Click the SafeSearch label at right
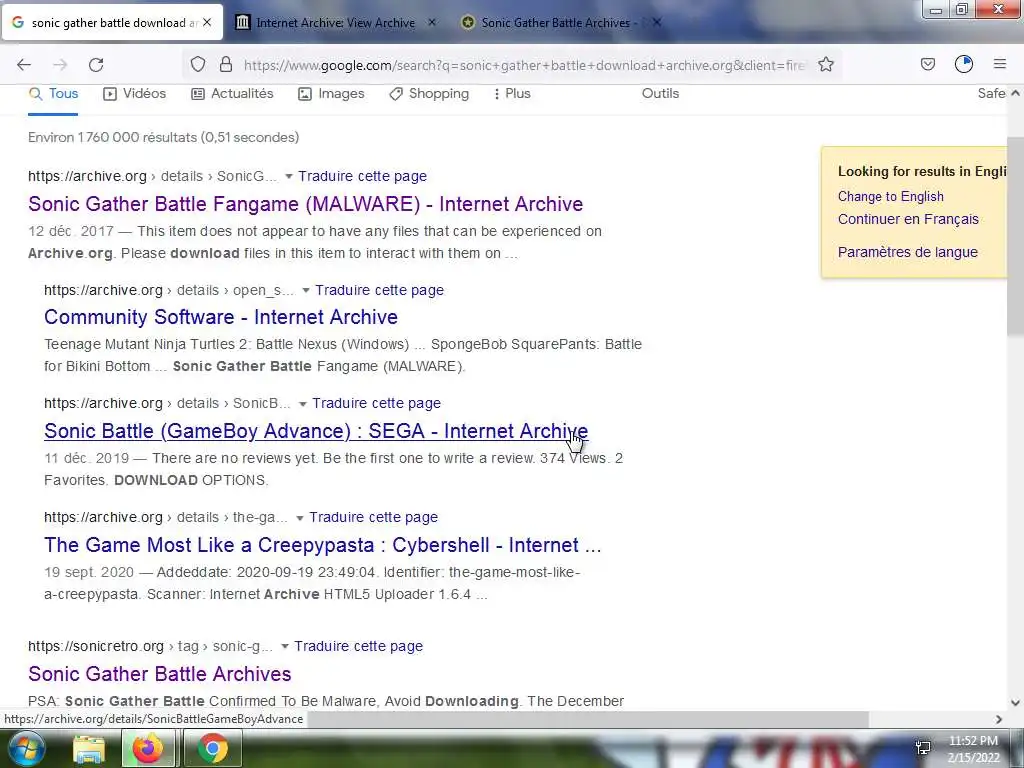The image size is (1024, 768). tap(991, 93)
